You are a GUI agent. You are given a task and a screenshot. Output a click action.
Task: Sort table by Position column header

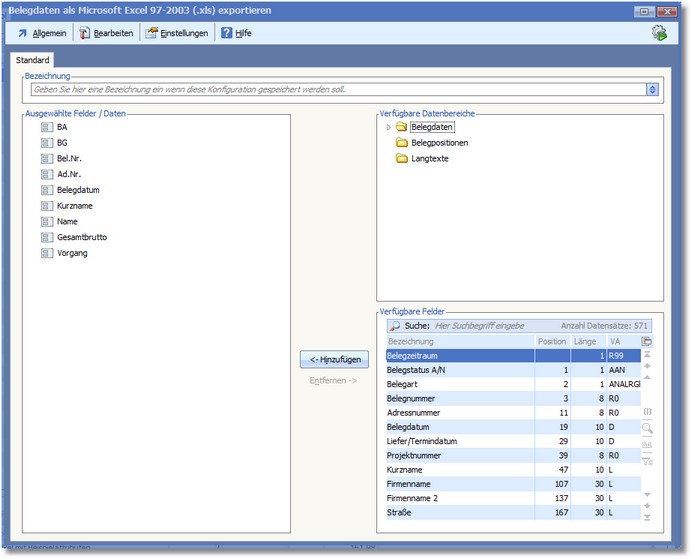pyautogui.click(x=551, y=341)
